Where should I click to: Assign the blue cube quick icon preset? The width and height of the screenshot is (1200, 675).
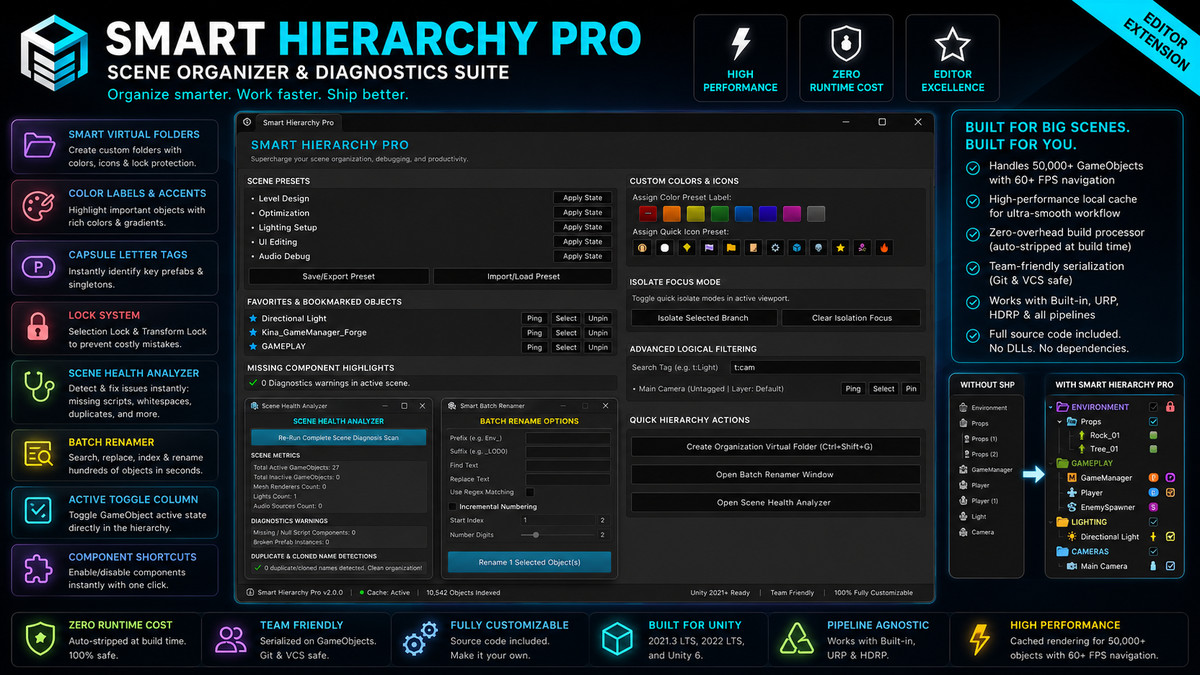[797, 248]
